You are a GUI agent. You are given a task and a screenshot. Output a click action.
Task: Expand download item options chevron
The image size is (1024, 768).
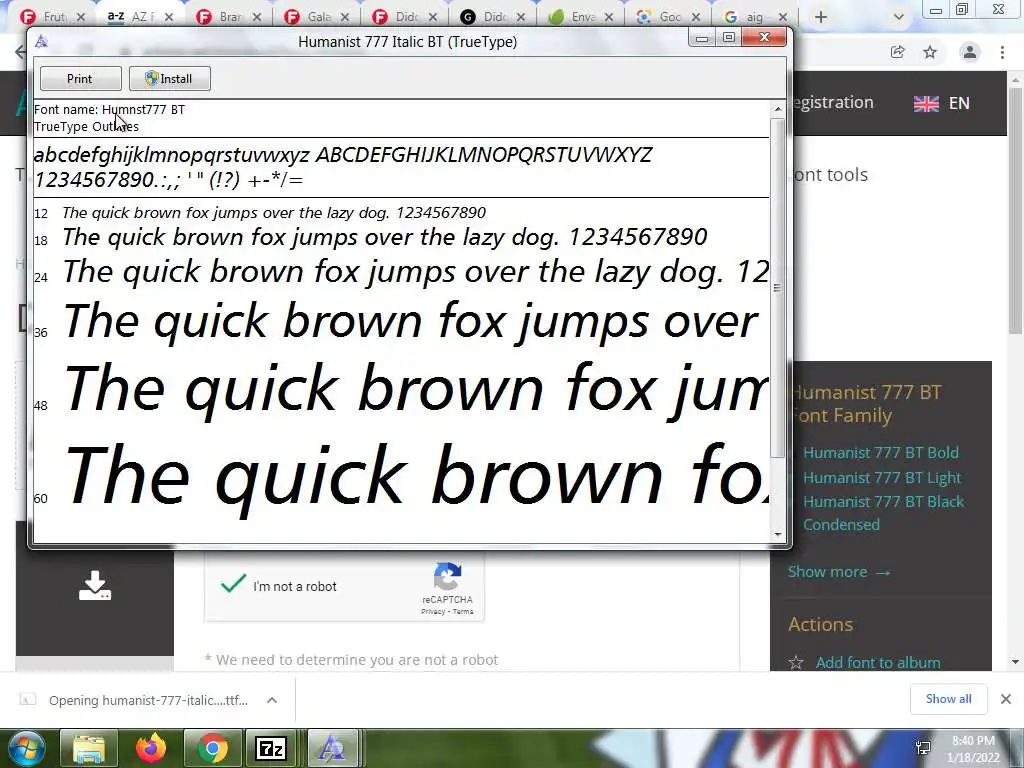[x=272, y=700]
